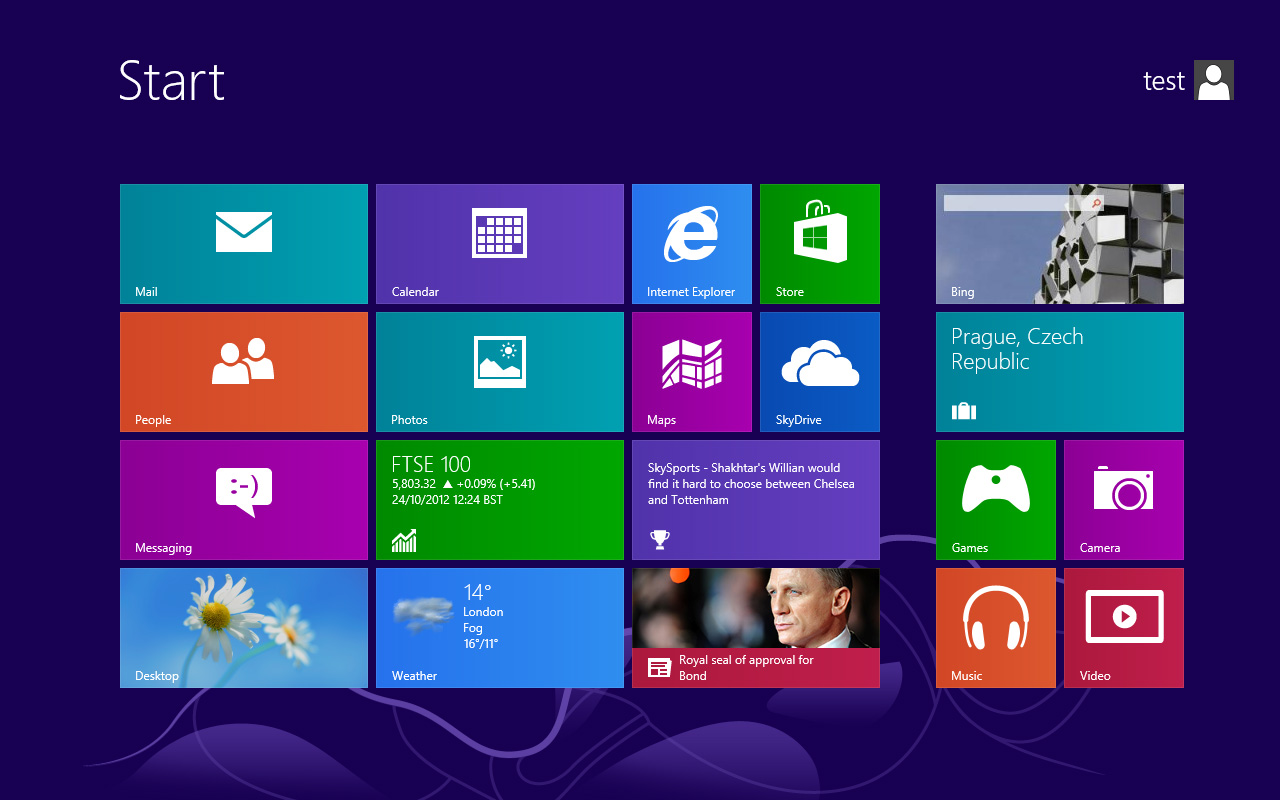Open the Photos picture icon

click(500, 362)
